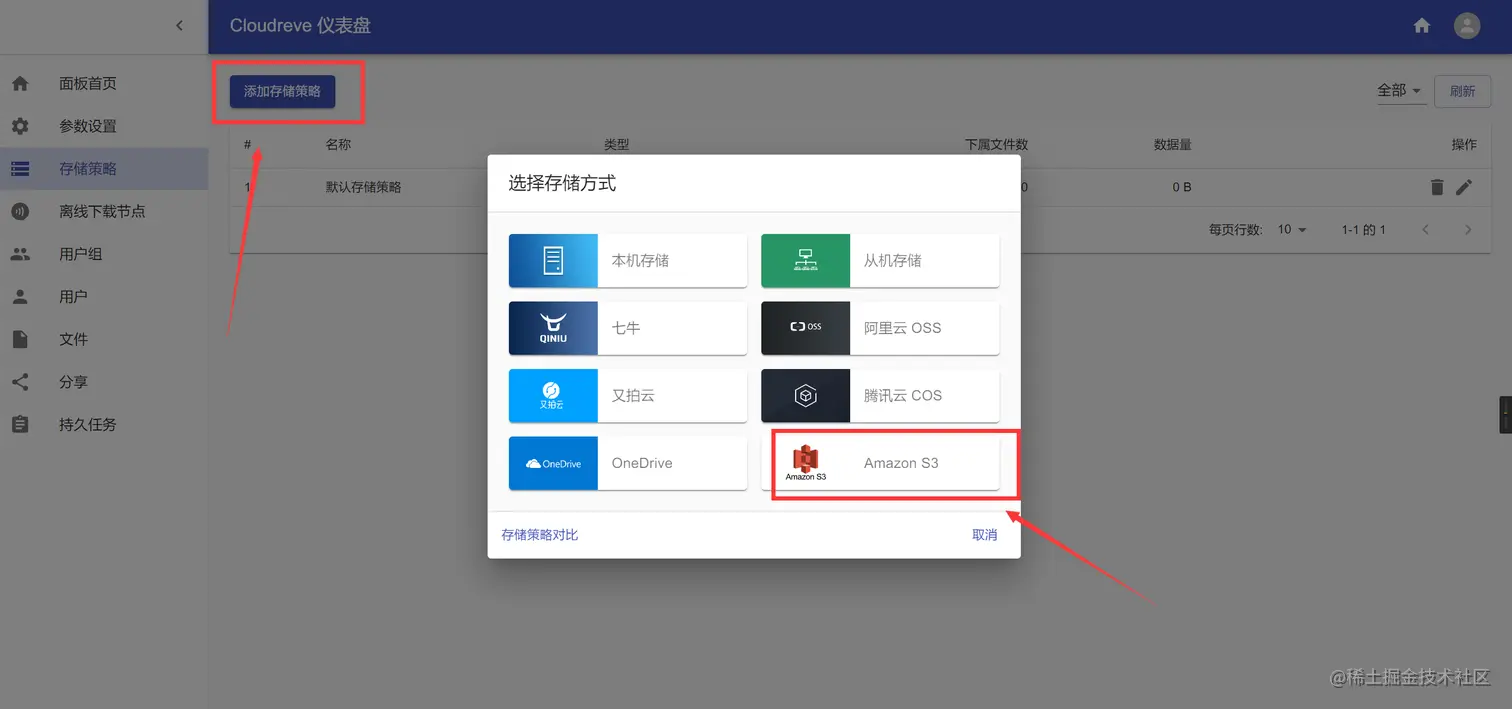
Task: Click the 用户组 people icon in the sidebar
Action: 20,254
